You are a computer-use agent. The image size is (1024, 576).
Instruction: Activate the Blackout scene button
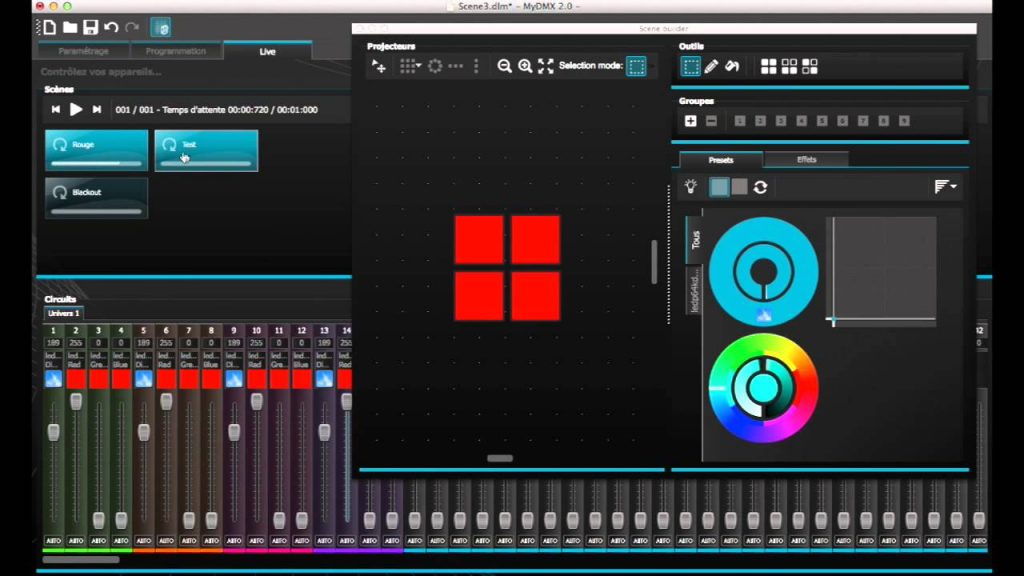[96, 197]
